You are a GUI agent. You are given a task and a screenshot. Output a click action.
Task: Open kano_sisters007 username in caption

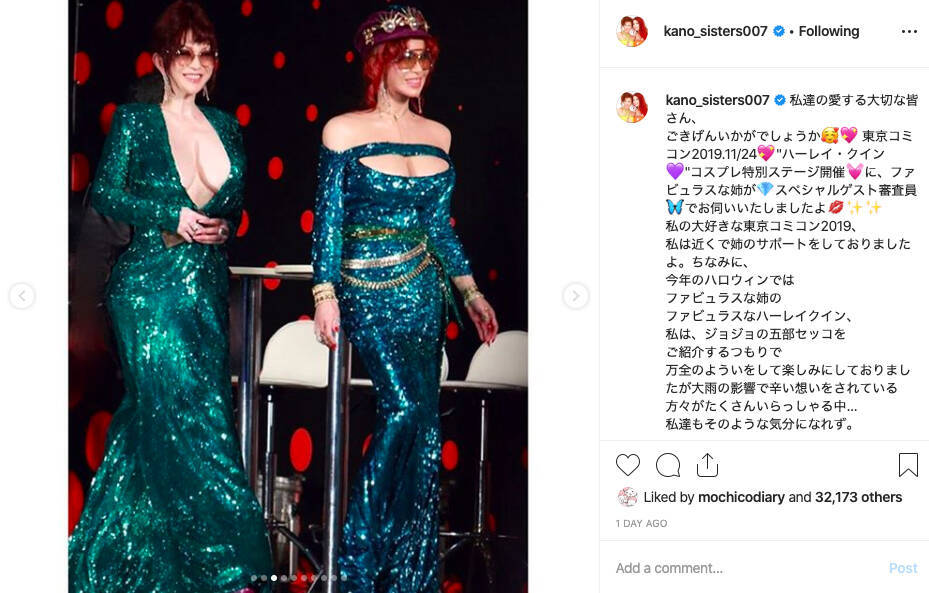717,100
